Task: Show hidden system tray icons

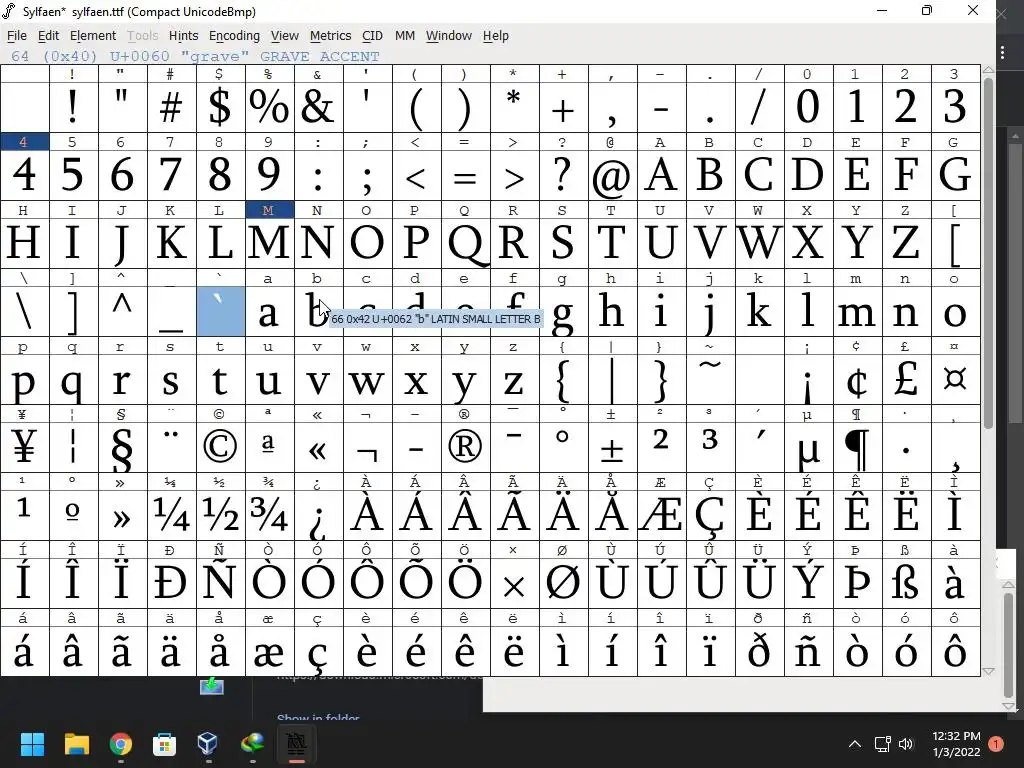Action: pos(854,744)
